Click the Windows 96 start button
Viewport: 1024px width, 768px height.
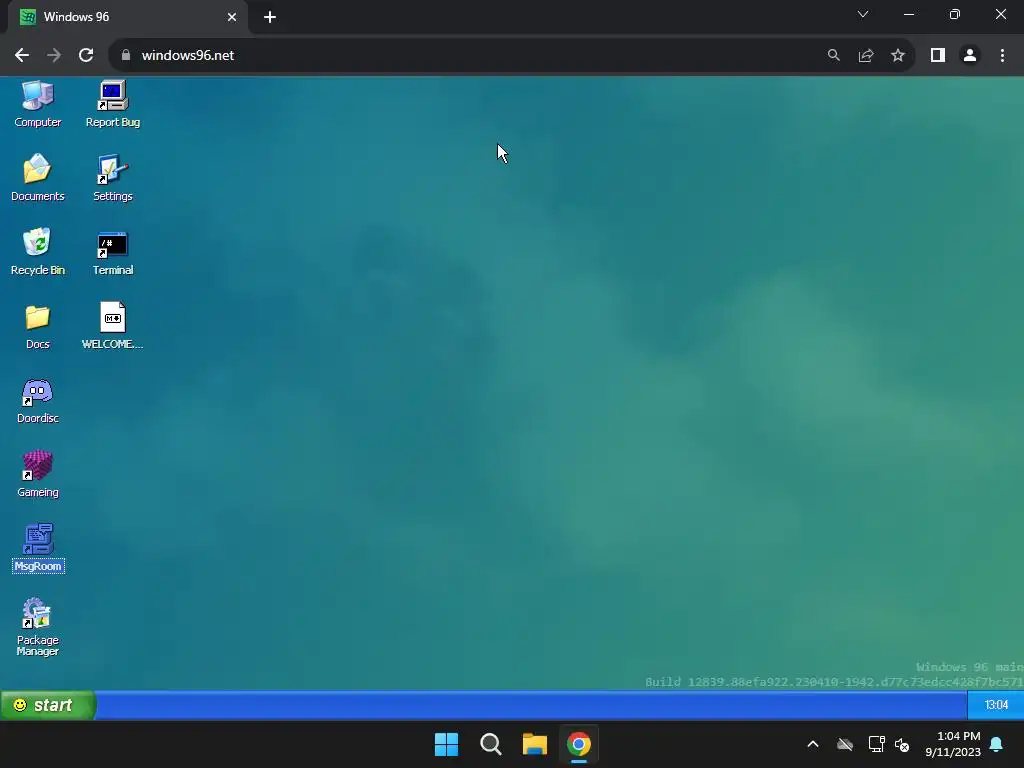(47, 705)
